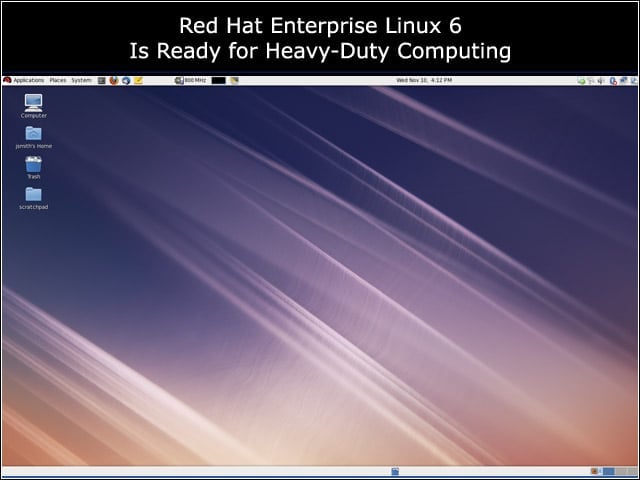Click the 800 MHz CPU frequency monitor
This screenshot has height=480, width=640.
(190, 80)
